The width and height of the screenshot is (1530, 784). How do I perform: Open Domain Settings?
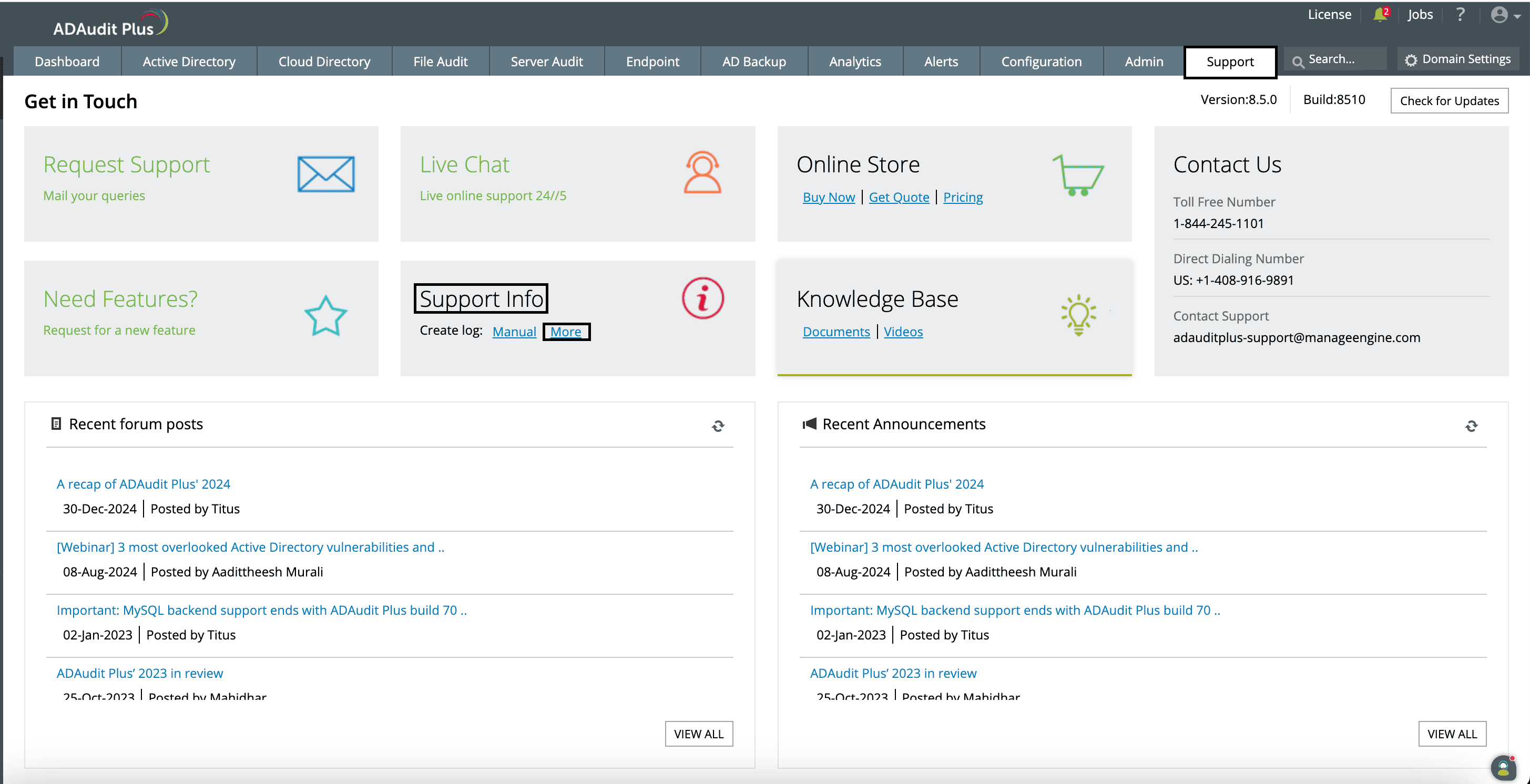pyautogui.click(x=1458, y=59)
